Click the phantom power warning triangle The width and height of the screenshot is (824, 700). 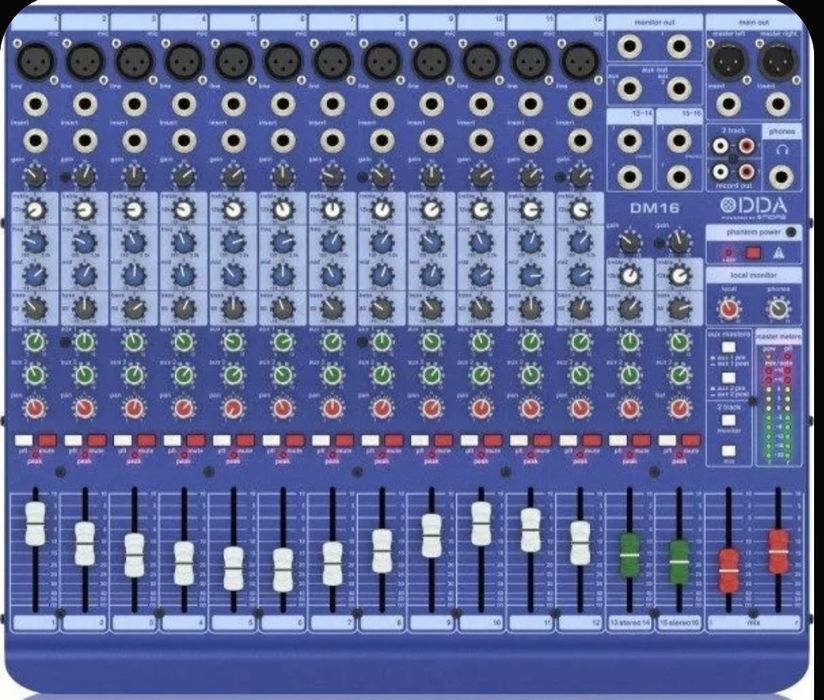pos(779,253)
